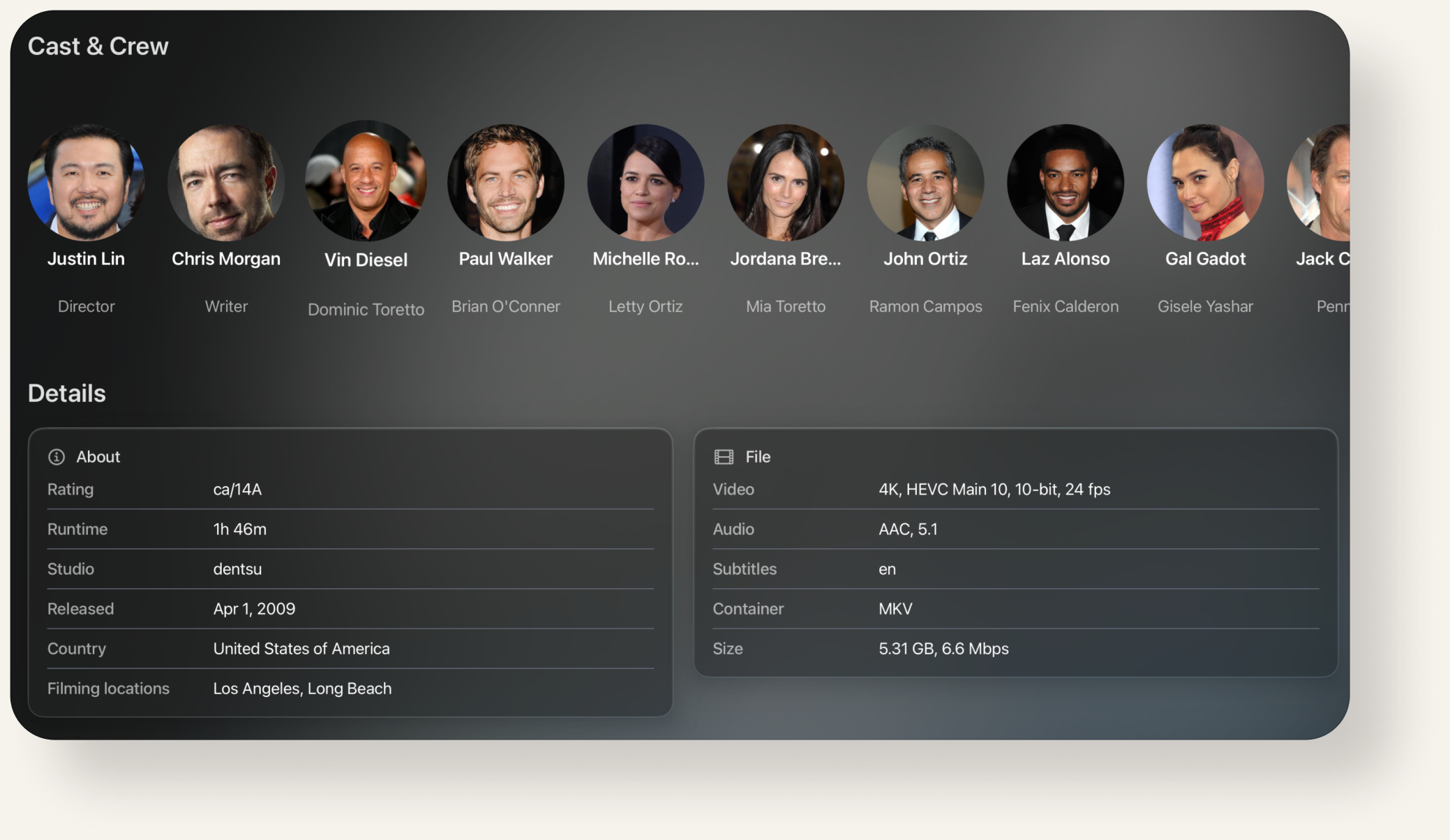Click the subtitles value 'en'

pos(887,569)
